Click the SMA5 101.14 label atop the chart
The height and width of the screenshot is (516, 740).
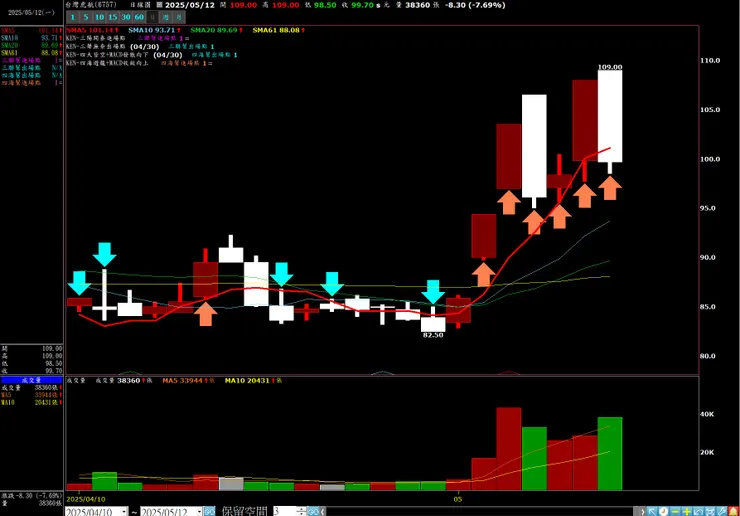92,30
